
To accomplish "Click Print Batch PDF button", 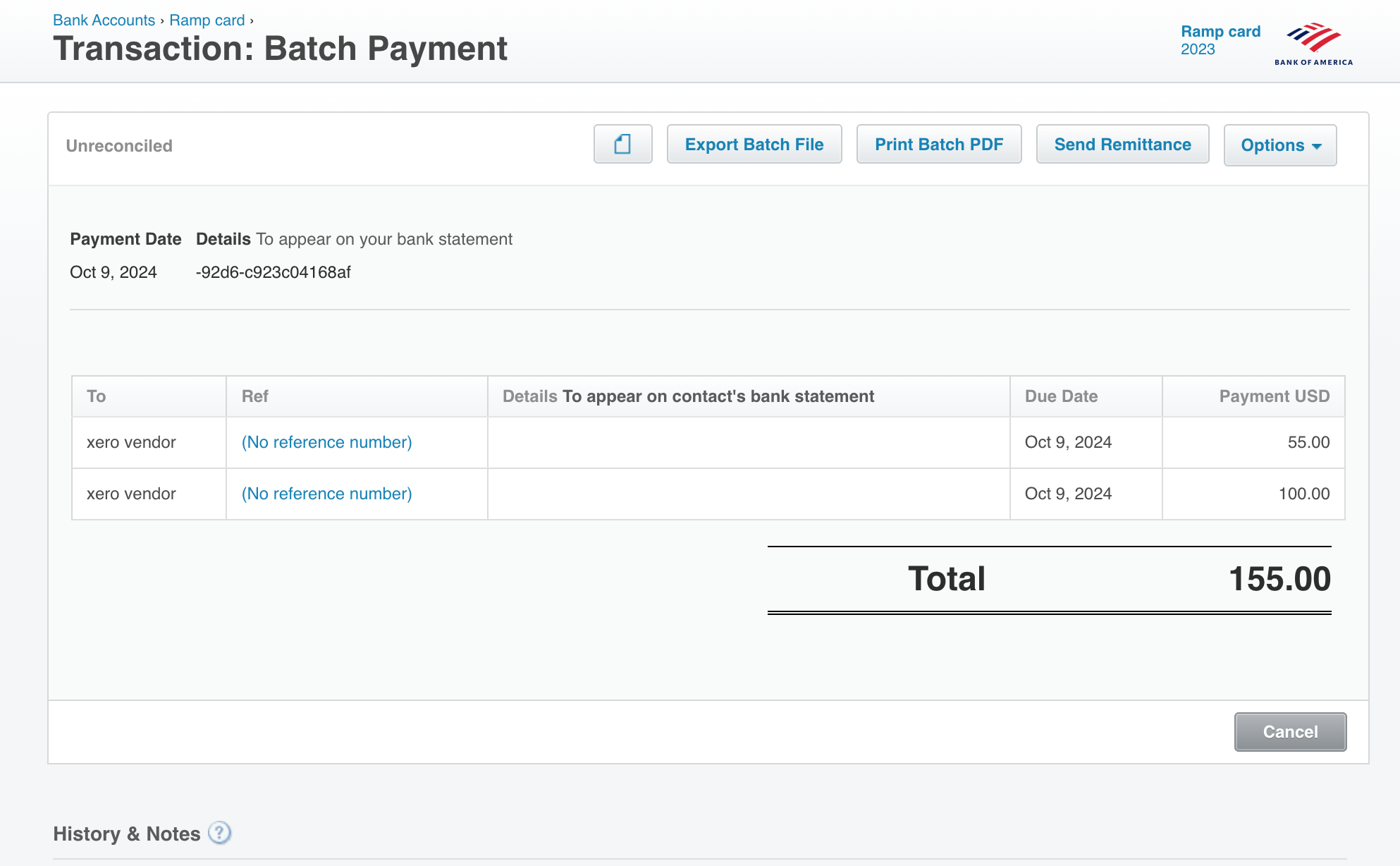I will point(939,144).
